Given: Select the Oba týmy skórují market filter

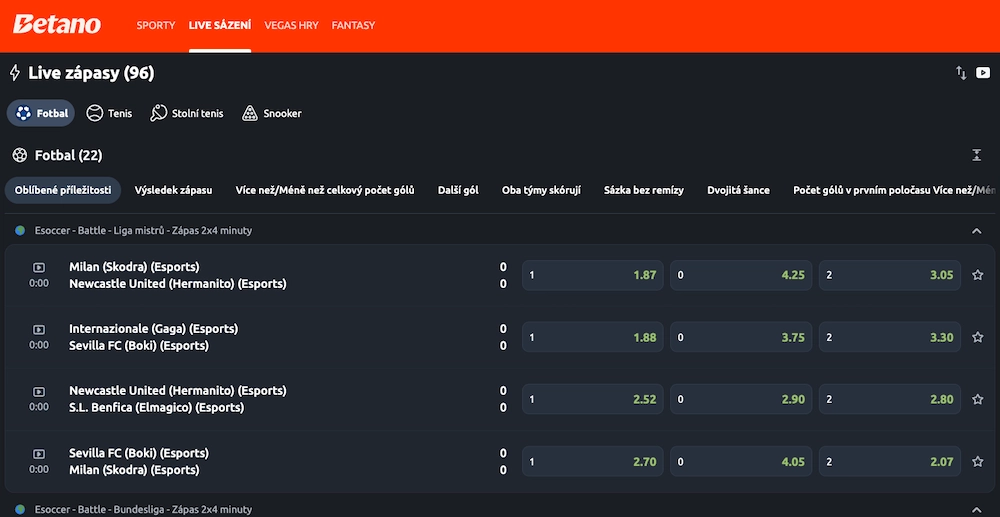Looking at the screenshot, I should (x=541, y=190).
